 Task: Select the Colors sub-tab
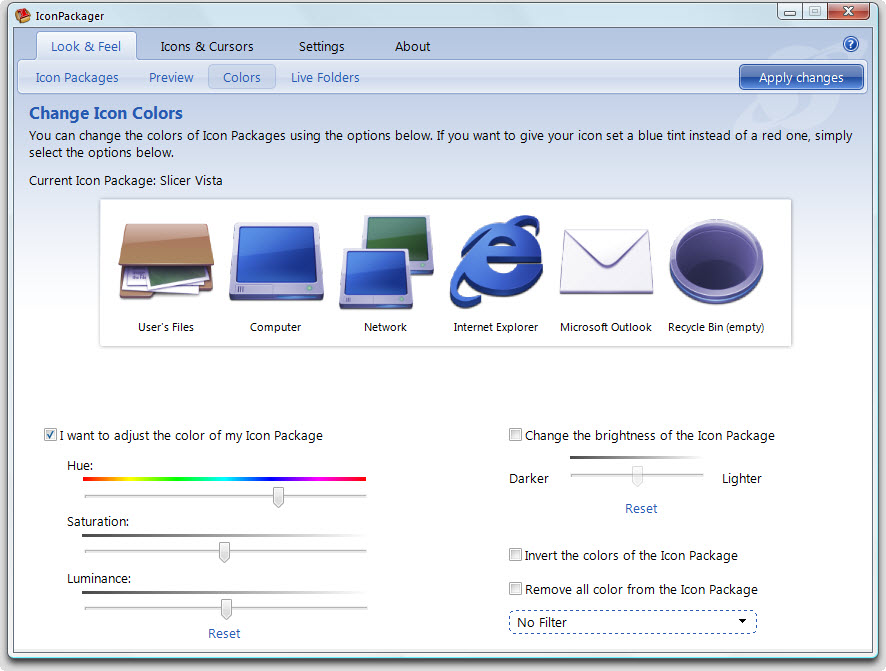[242, 77]
